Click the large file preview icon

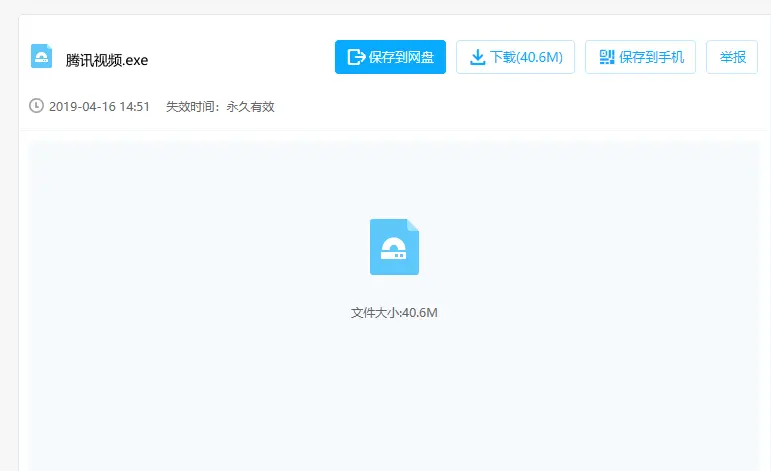point(394,247)
